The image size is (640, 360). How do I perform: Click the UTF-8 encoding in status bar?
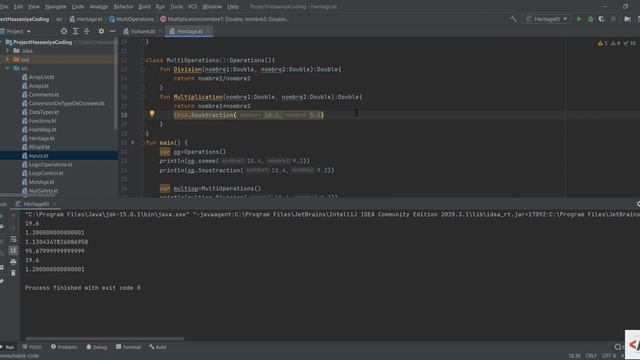click(609, 356)
